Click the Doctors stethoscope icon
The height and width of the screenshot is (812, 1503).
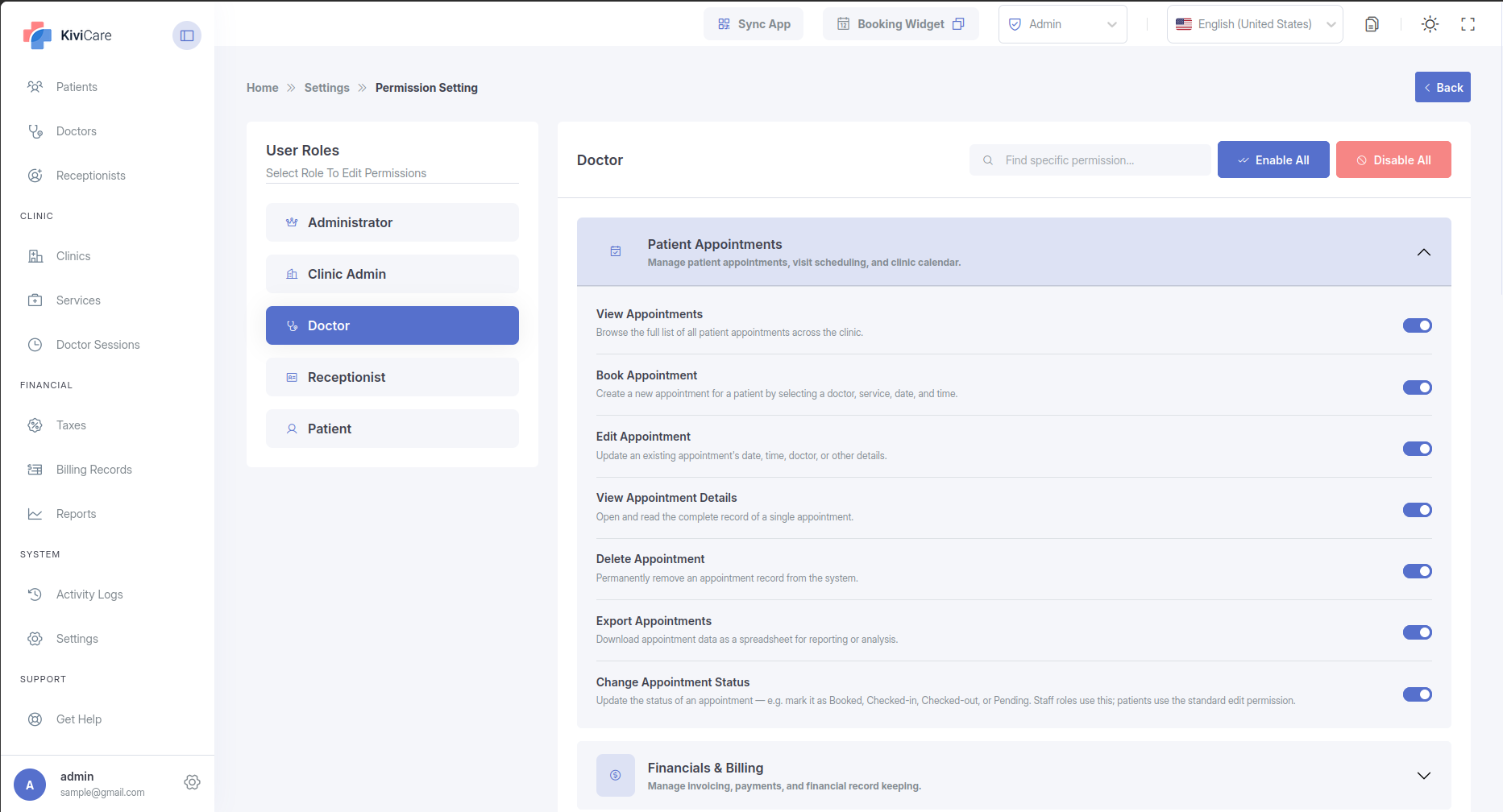point(35,131)
